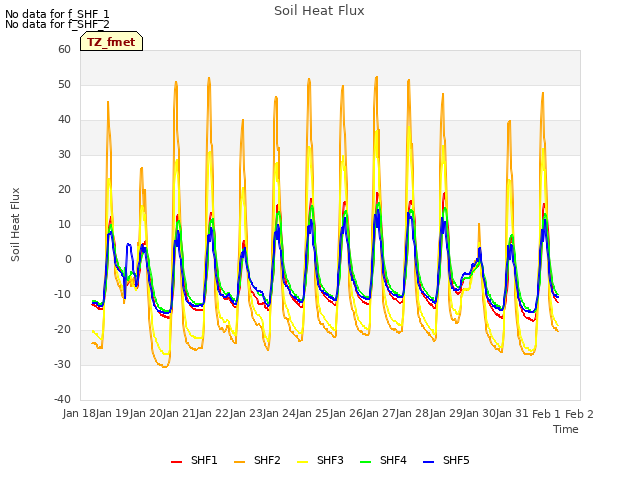Select the Soil Heat Flux chart title

(x=319, y=11)
